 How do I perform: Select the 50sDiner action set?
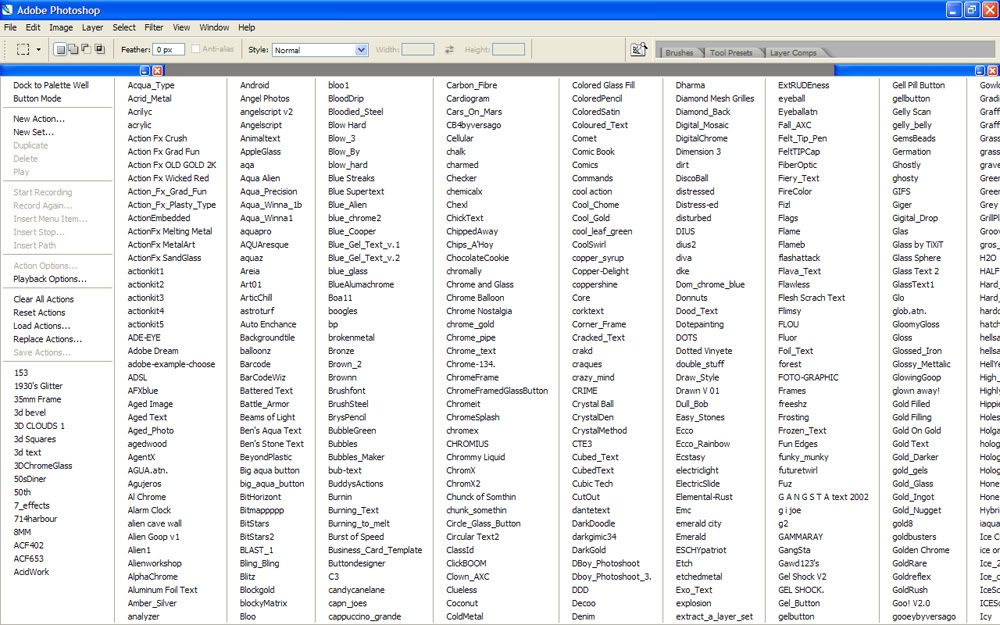coord(30,479)
